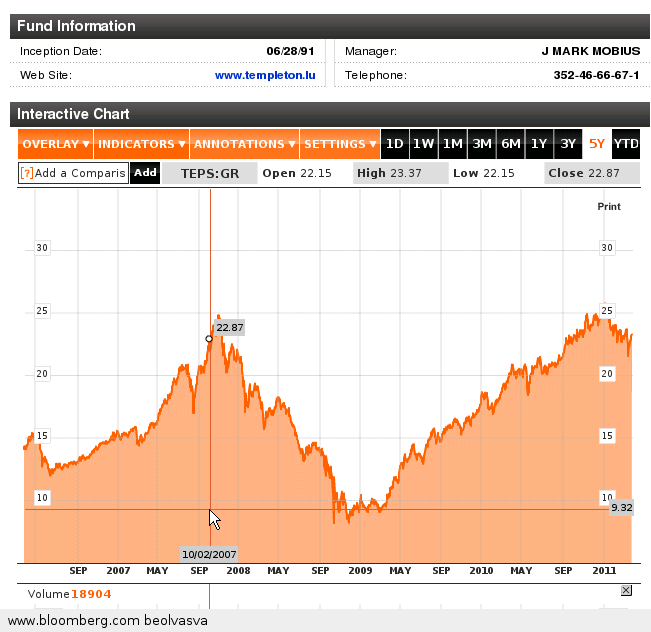Close the Volume panel with X icon
The width and height of the screenshot is (651, 632).
626,591
